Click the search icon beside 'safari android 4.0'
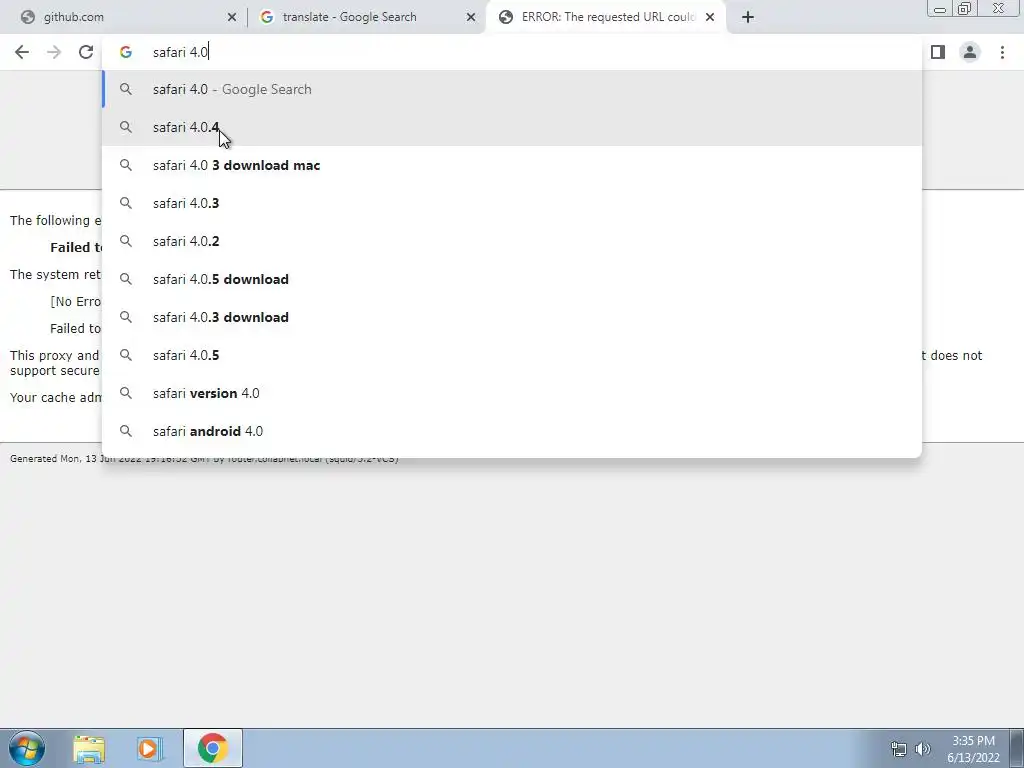1024x768 pixels. point(126,430)
